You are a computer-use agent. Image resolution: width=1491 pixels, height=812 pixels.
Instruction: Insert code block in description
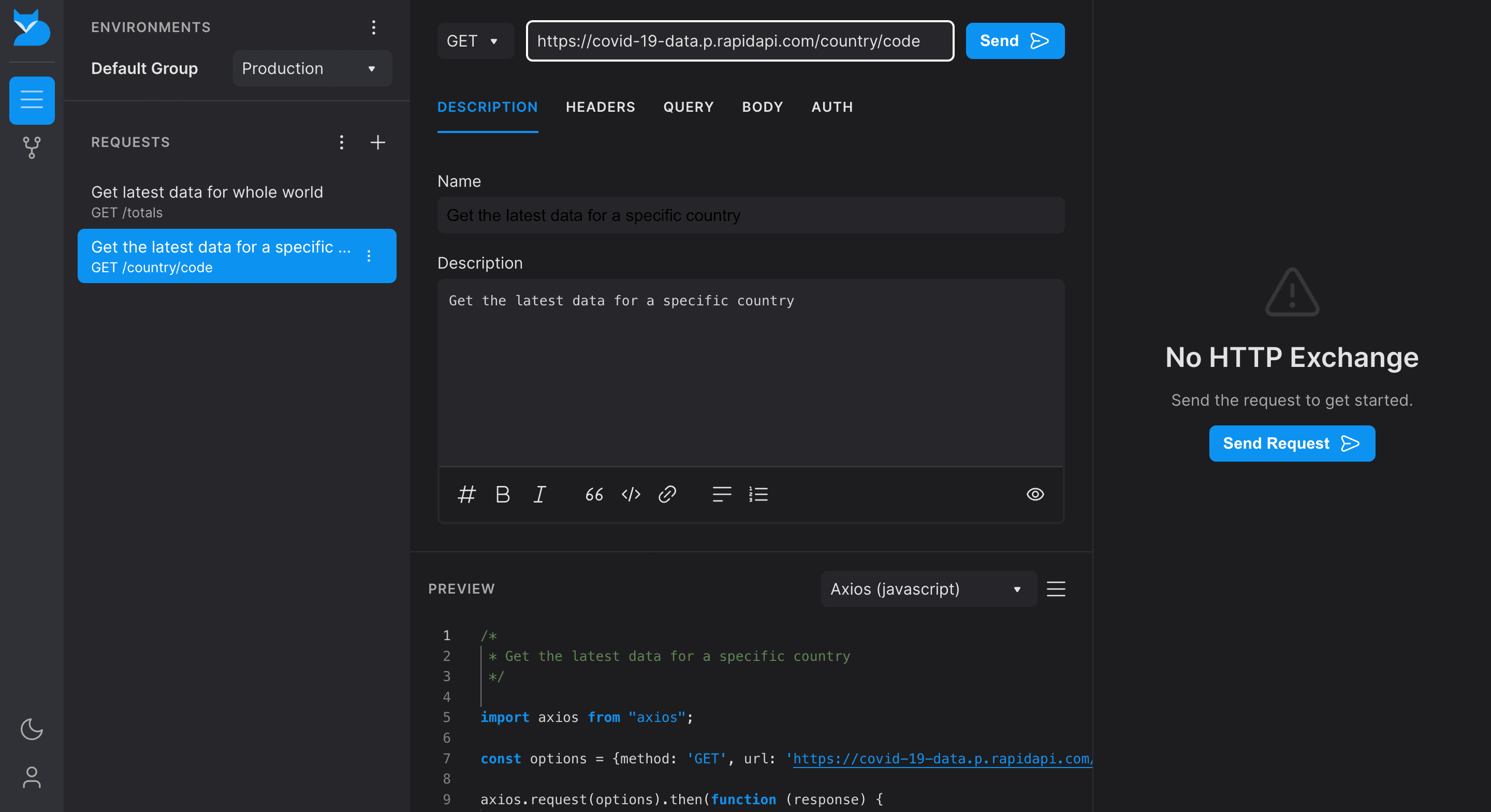tap(631, 494)
